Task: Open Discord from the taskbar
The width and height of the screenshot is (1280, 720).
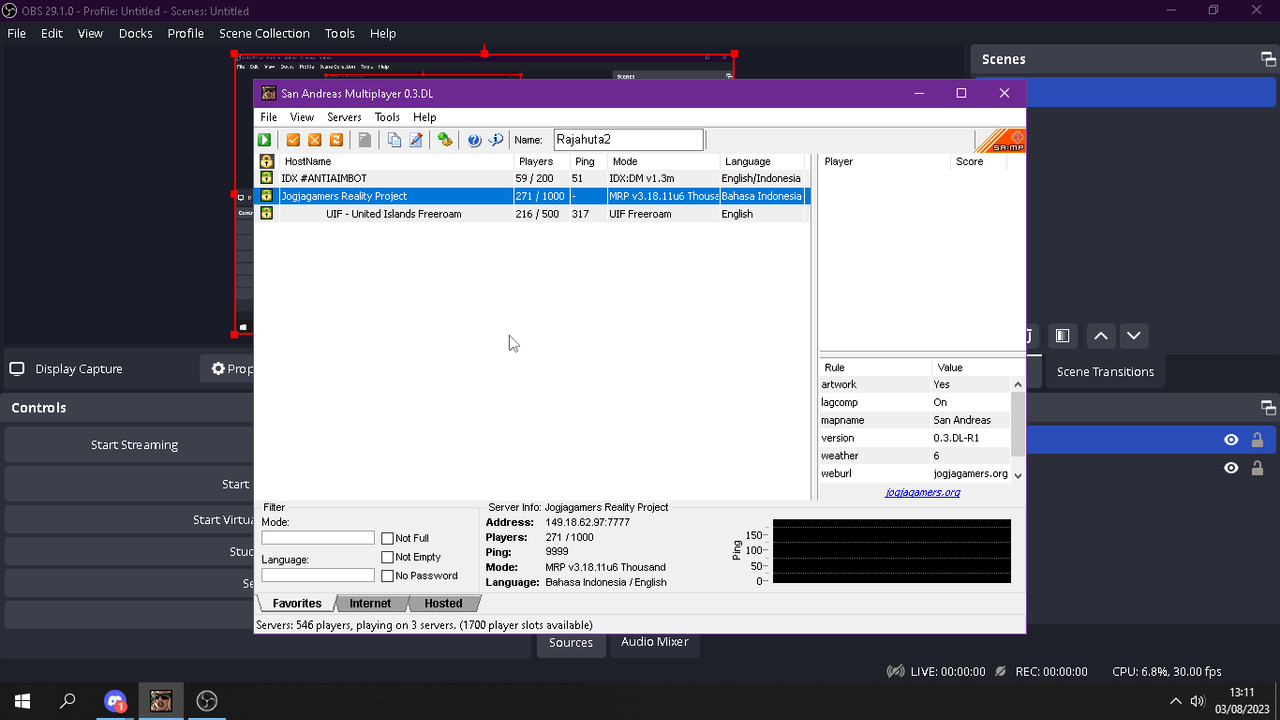Action: [115, 701]
